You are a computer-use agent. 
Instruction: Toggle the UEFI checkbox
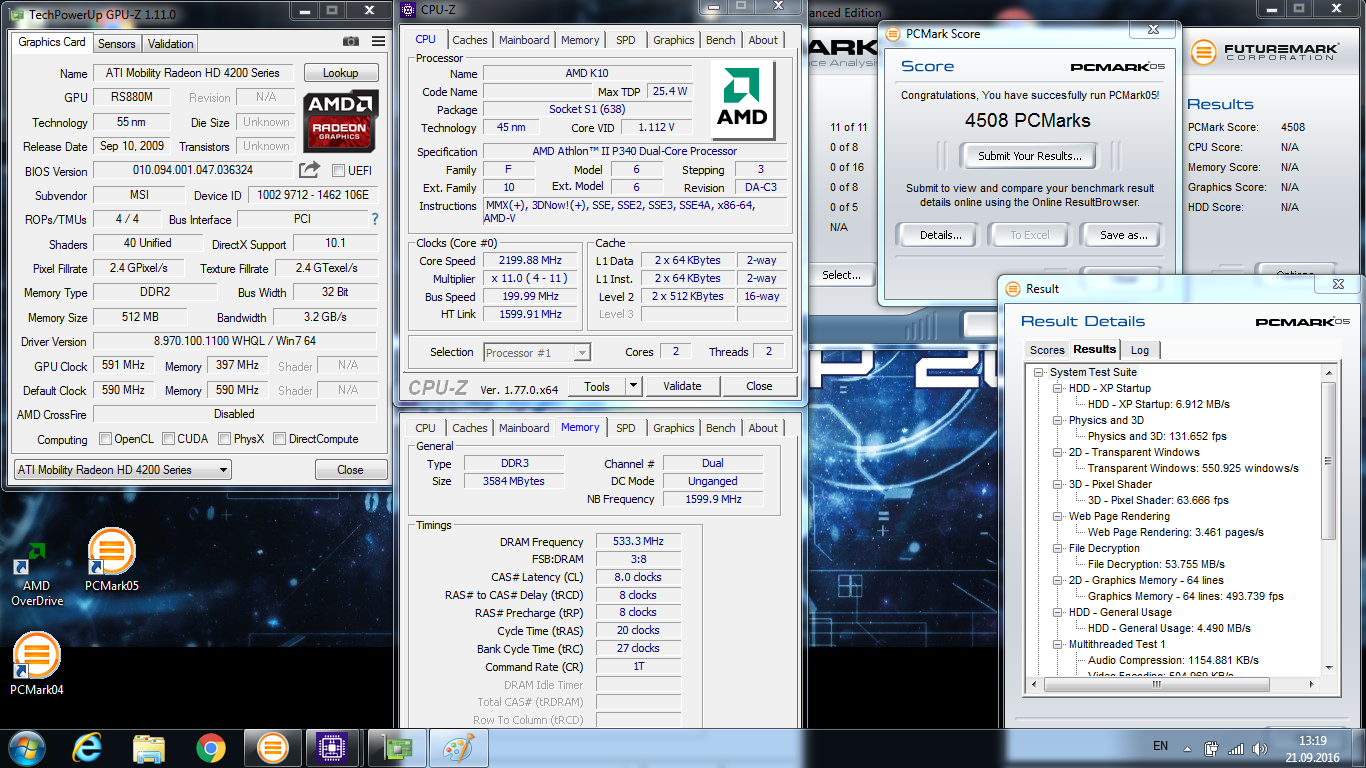(339, 170)
